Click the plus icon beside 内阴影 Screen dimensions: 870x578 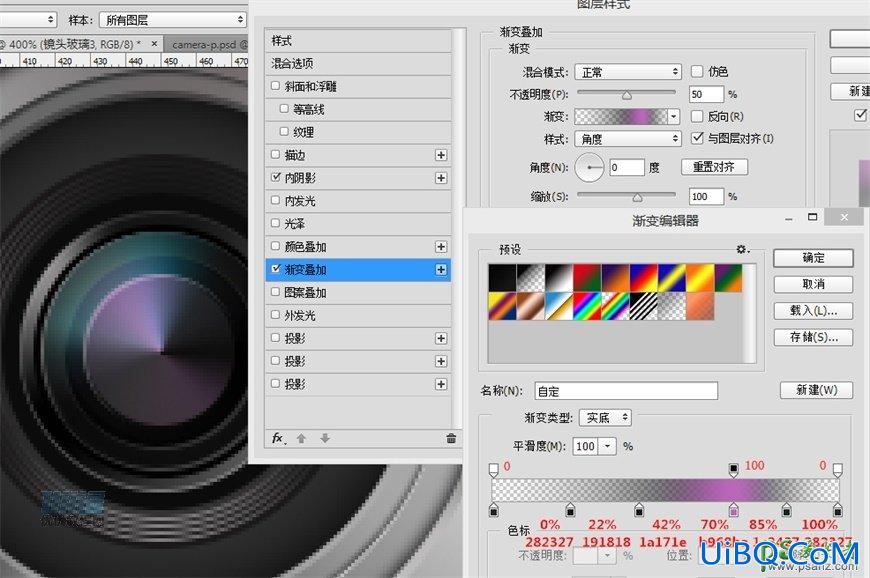coord(441,178)
